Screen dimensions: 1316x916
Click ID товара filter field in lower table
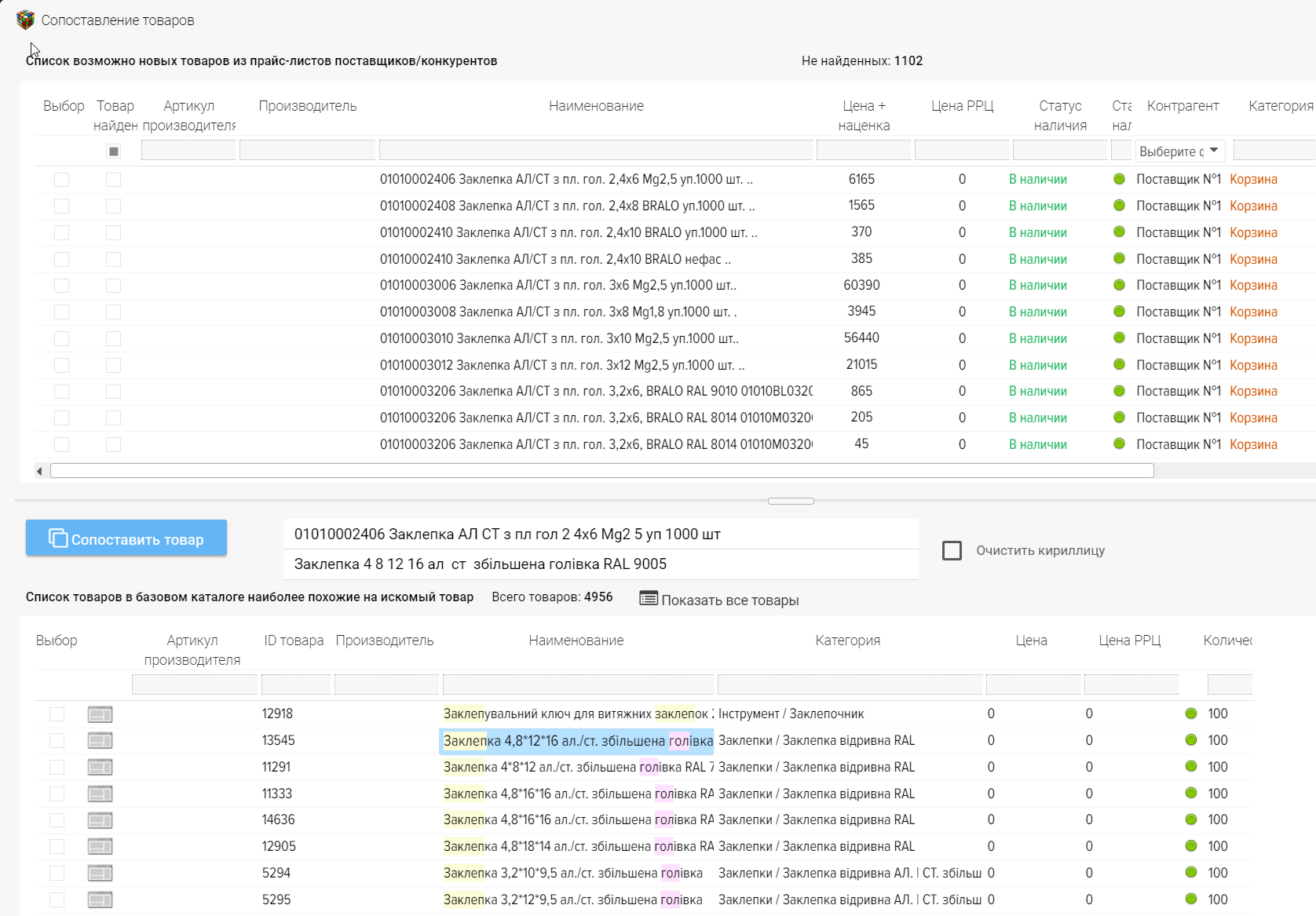296,684
